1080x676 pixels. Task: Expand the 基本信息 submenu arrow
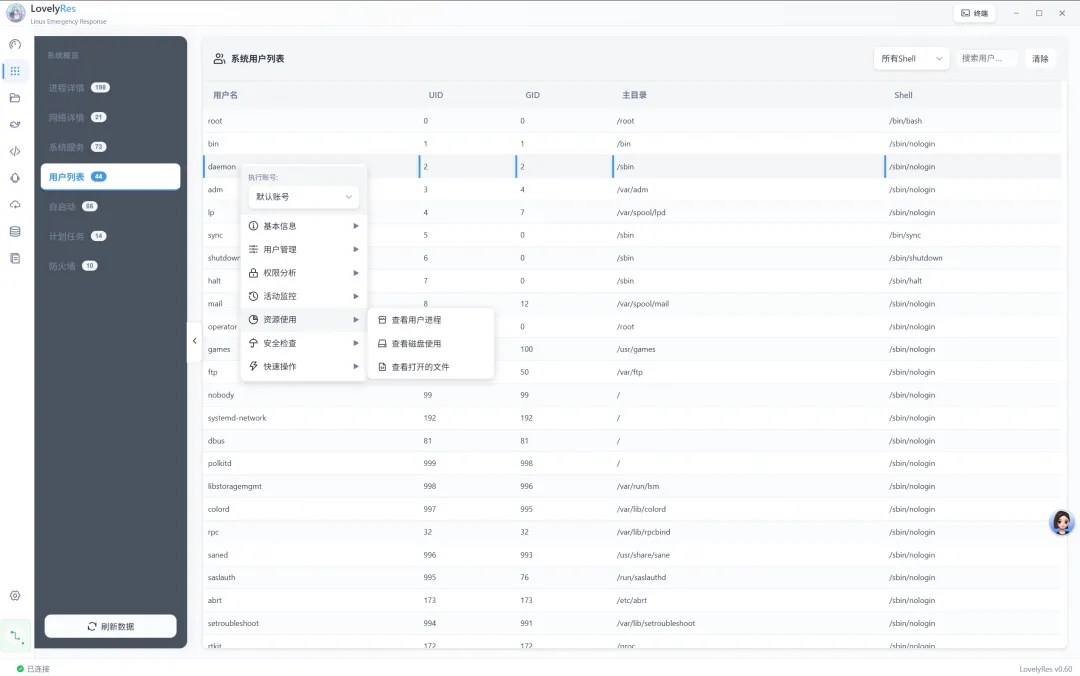coord(356,226)
